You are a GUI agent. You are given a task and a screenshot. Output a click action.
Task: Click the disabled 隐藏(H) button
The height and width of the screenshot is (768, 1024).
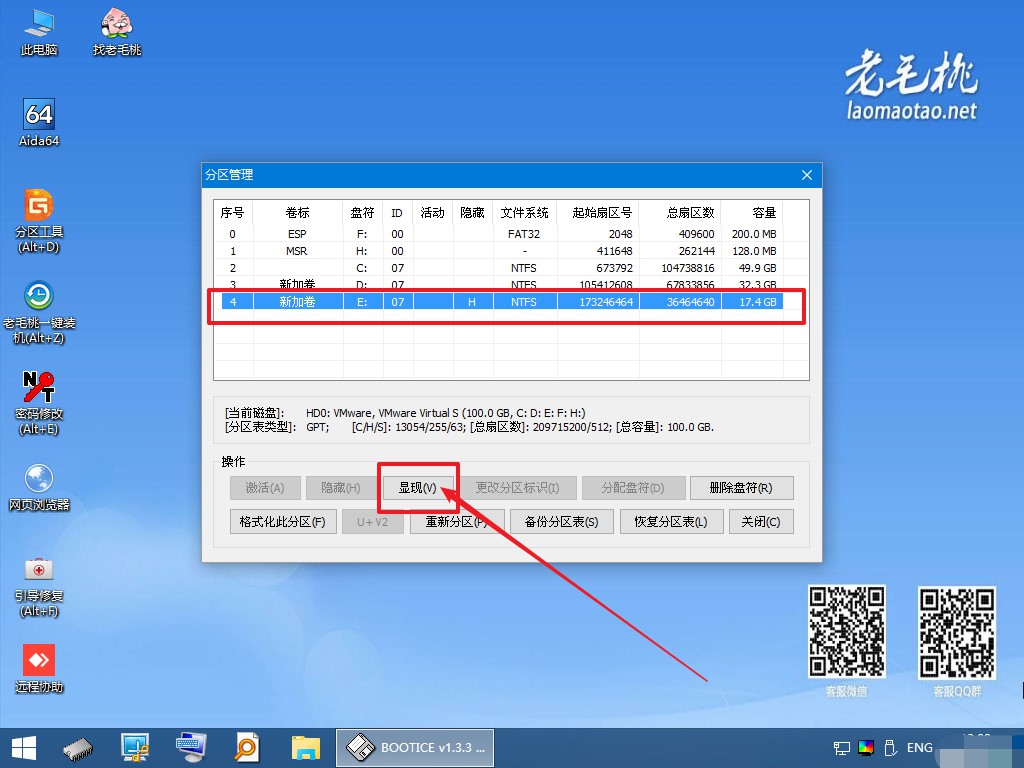[341, 488]
